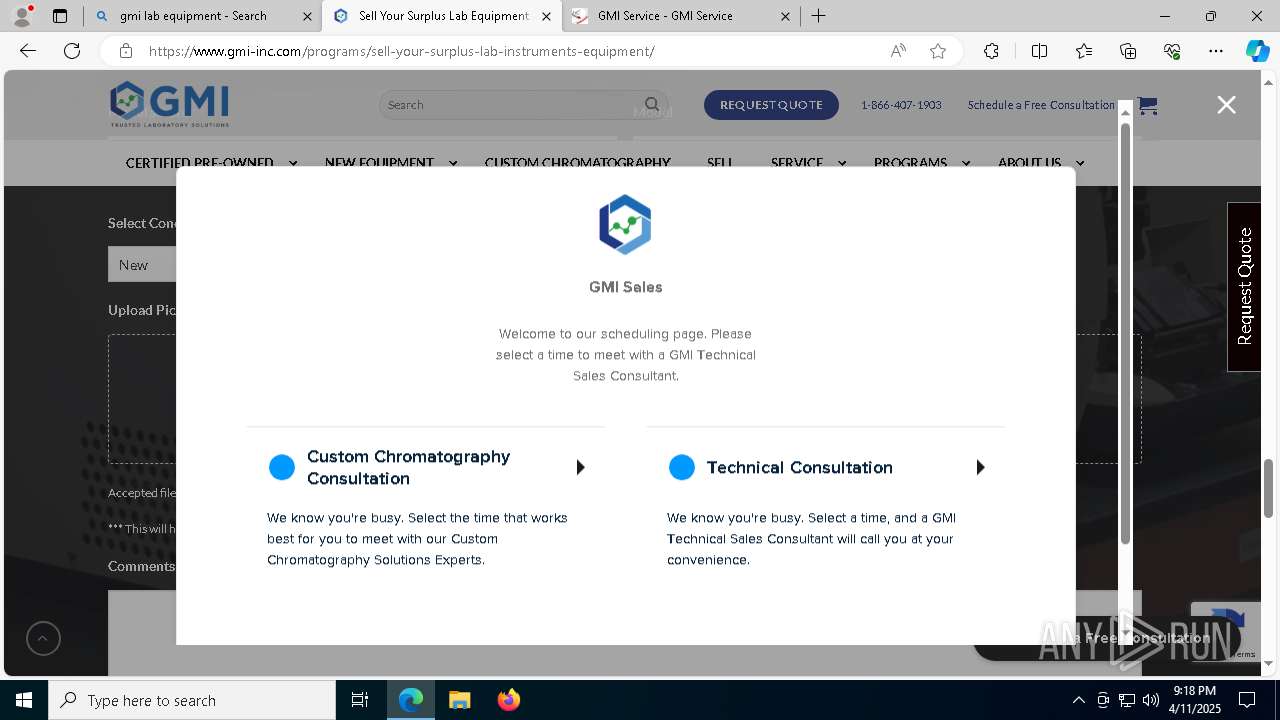Screen dimensions: 1280x720
Task: Show hidden tray icons chevron
Action: (x=1078, y=700)
